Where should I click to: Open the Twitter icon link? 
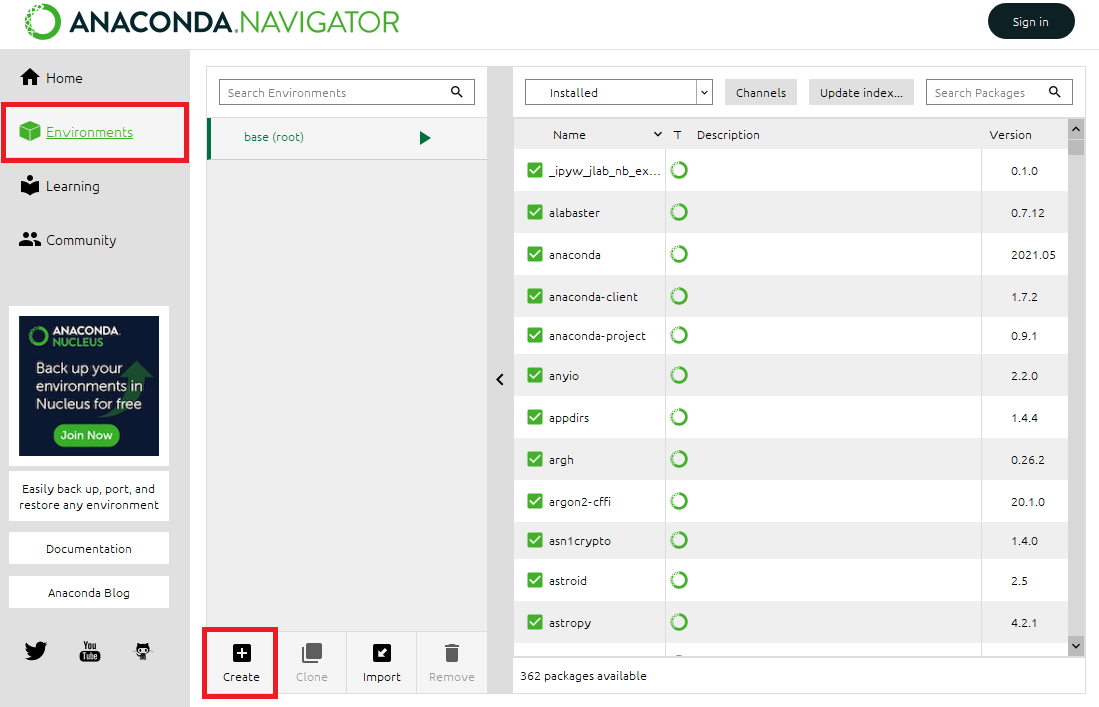pos(36,651)
